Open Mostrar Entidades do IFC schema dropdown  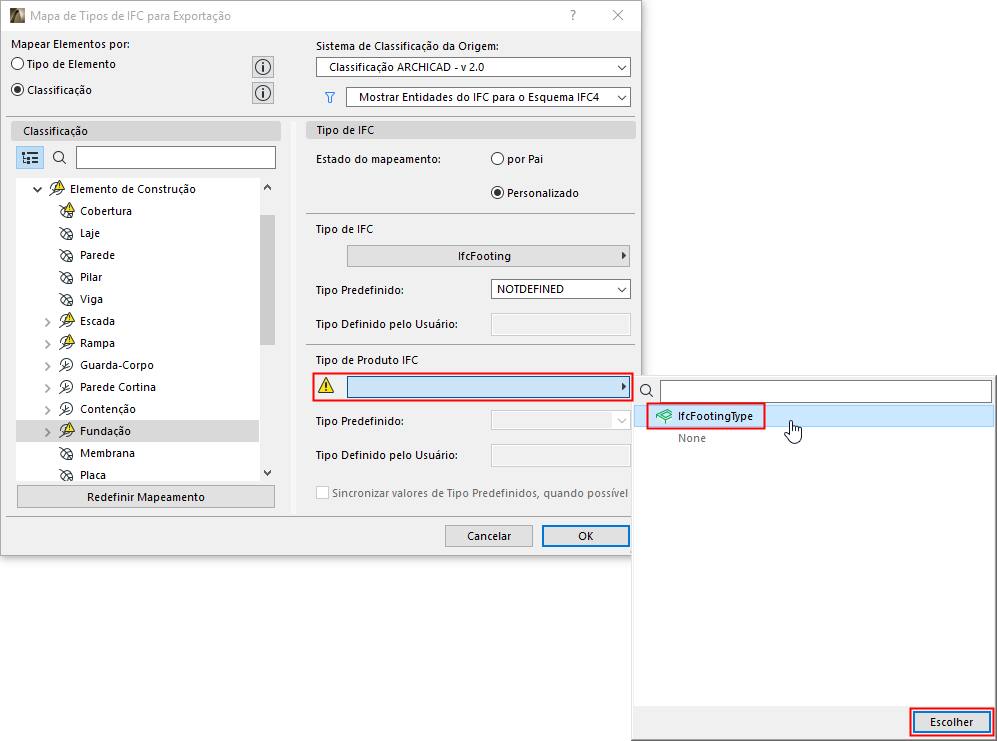488,97
